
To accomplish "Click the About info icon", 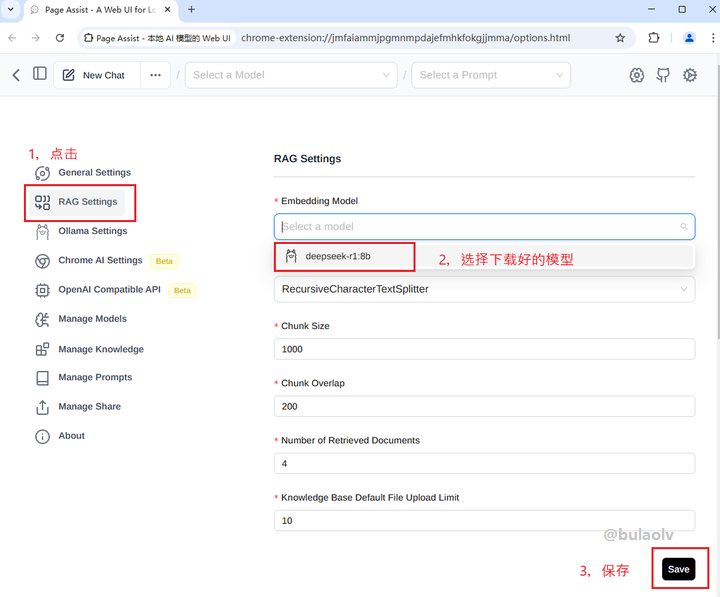I will point(42,436).
